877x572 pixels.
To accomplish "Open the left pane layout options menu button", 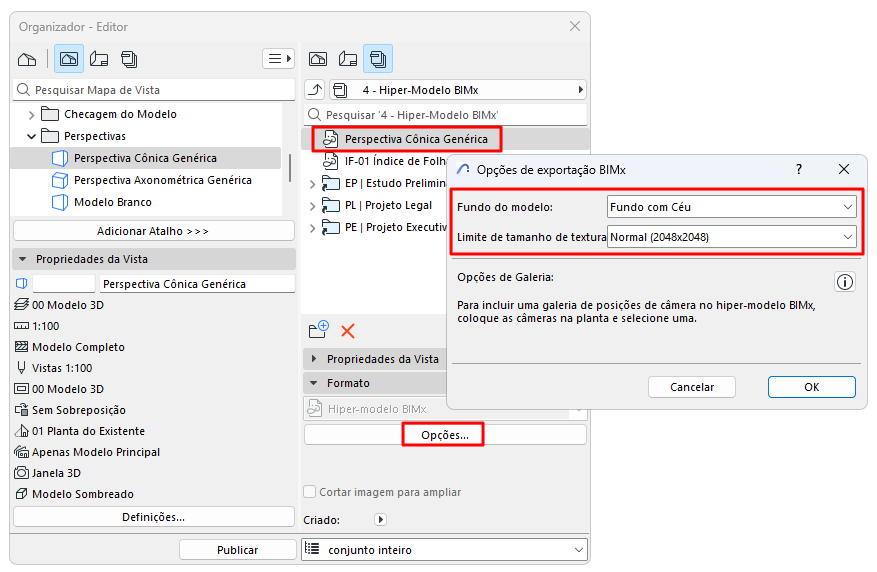I will point(279,59).
